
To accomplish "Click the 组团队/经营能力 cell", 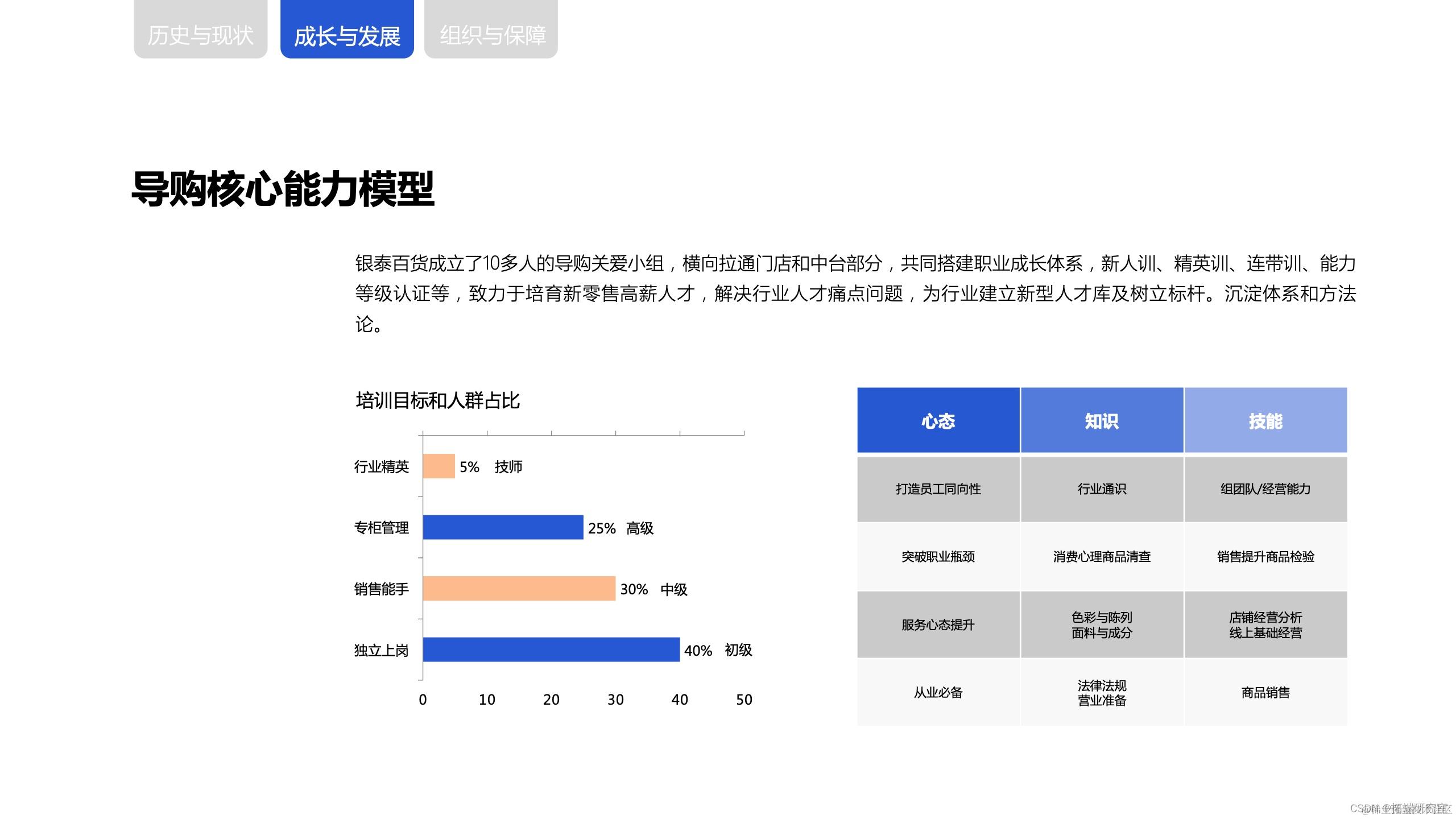I will click(x=1265, y=489).
